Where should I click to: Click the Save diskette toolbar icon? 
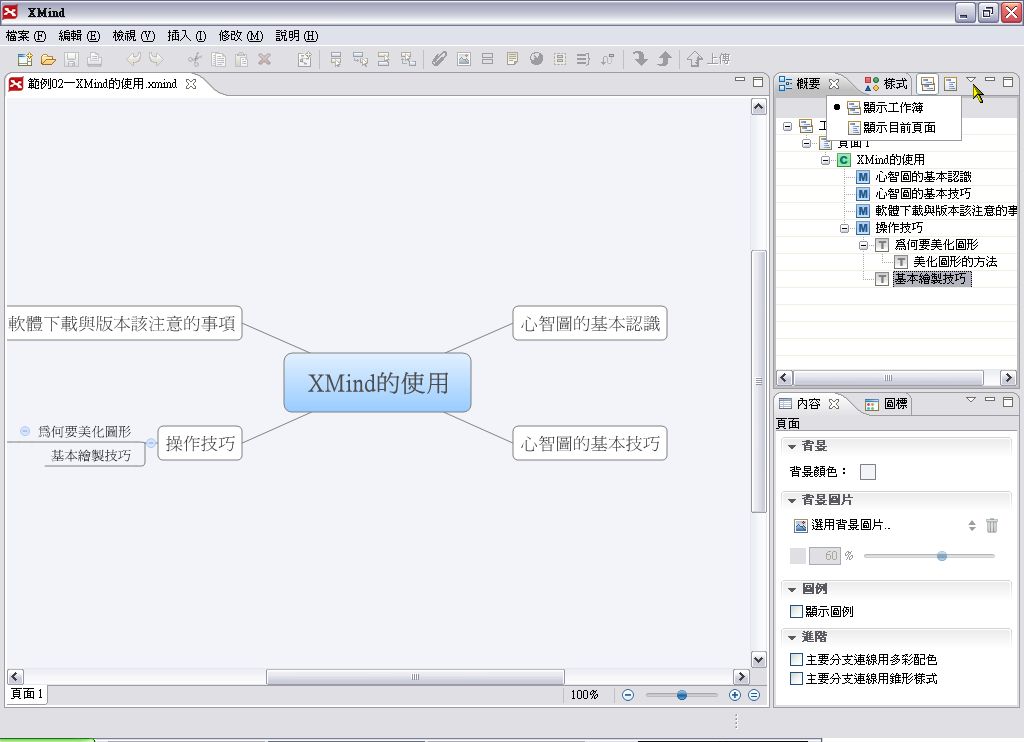point(71,59)
